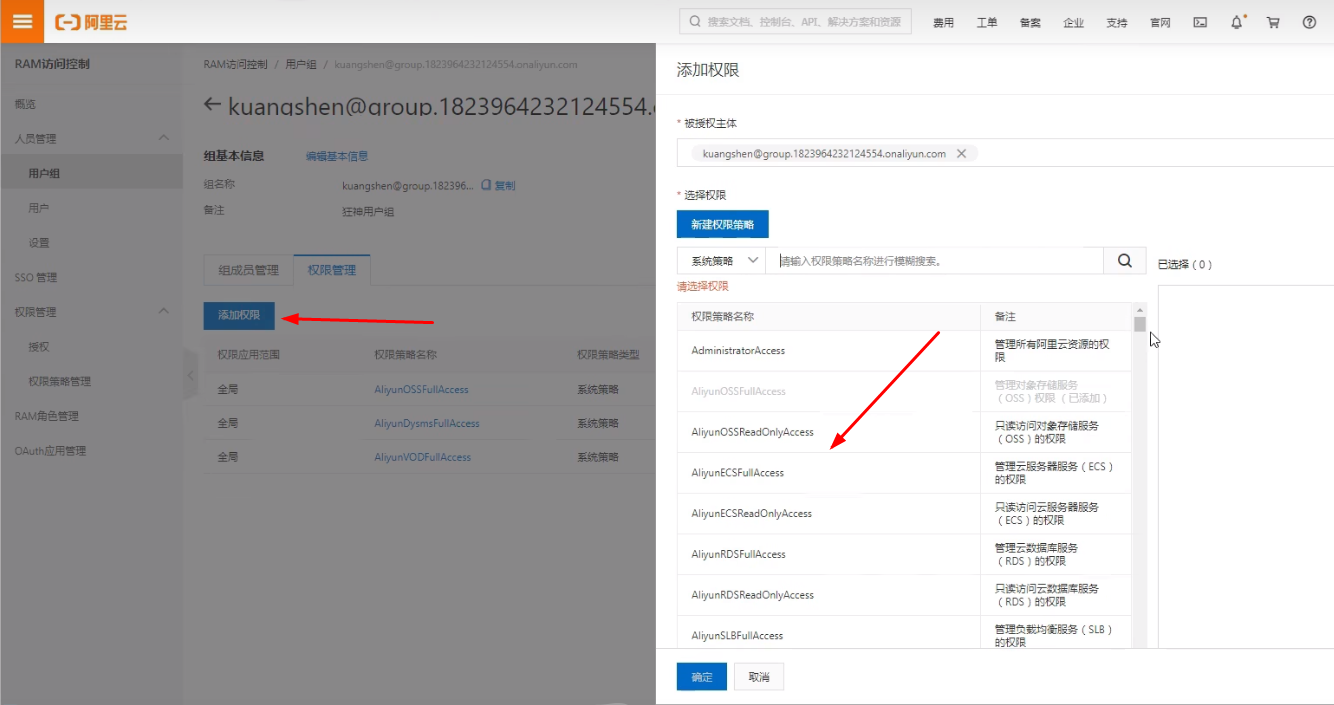Open 支持 in top navigation
Image resolution: width=1334 pixels, height=705 pixels.
1116,22
